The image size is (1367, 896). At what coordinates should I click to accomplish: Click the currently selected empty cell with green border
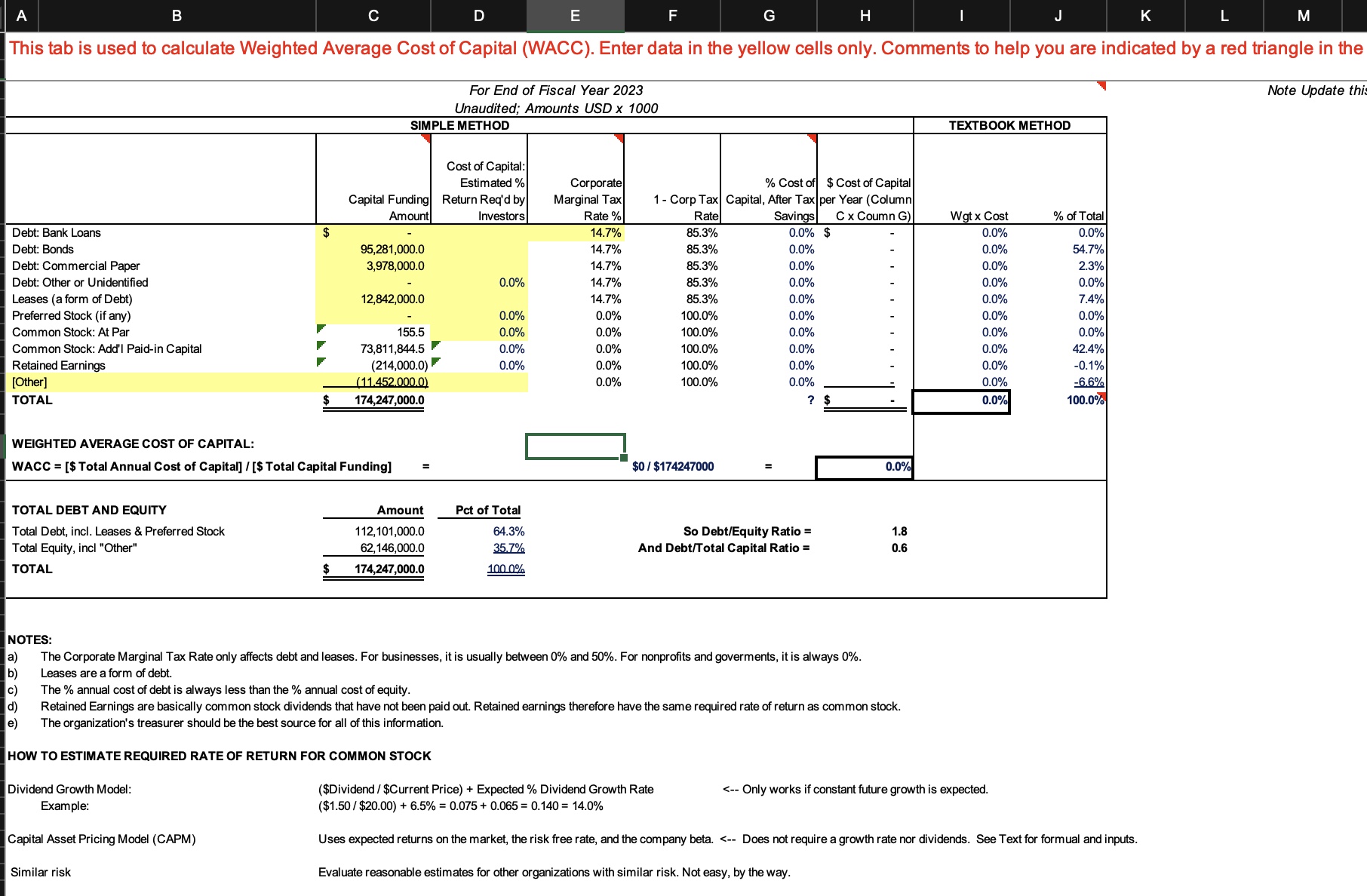pos(576,446)
